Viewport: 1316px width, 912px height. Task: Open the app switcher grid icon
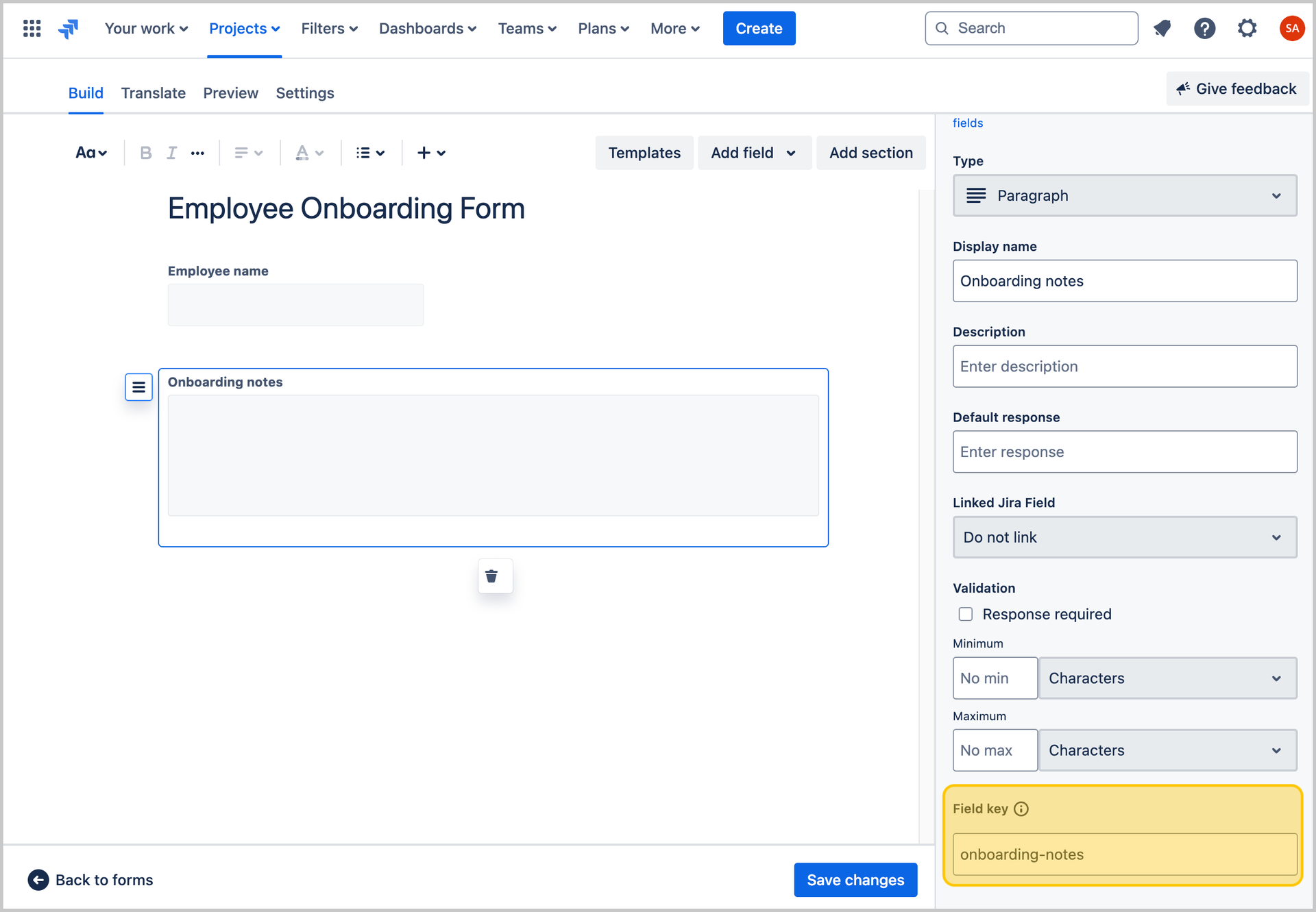click(x=32, y=28)
